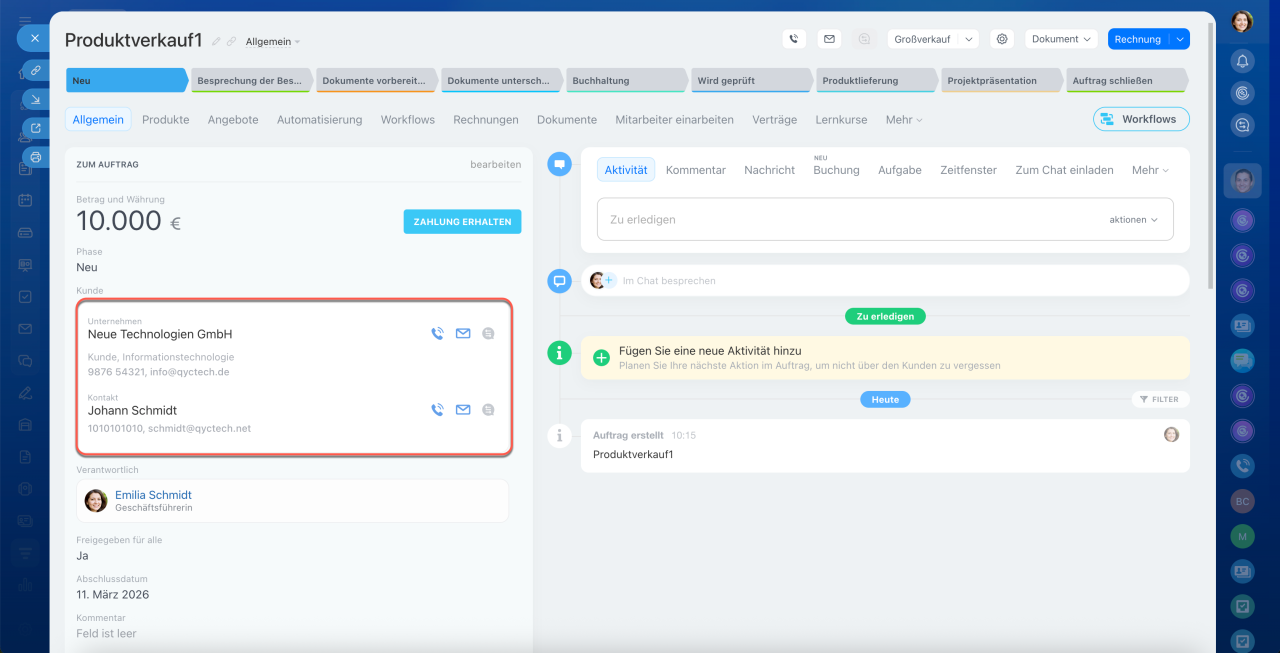
Task: Click the ZAHLUNG ERHALTEN button
Action: click(x=462, y=222)
